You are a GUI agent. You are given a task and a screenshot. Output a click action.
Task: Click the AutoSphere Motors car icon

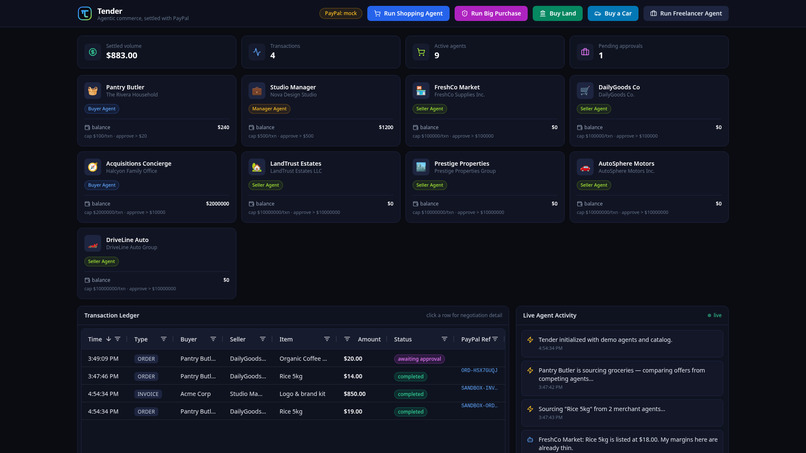585,167
